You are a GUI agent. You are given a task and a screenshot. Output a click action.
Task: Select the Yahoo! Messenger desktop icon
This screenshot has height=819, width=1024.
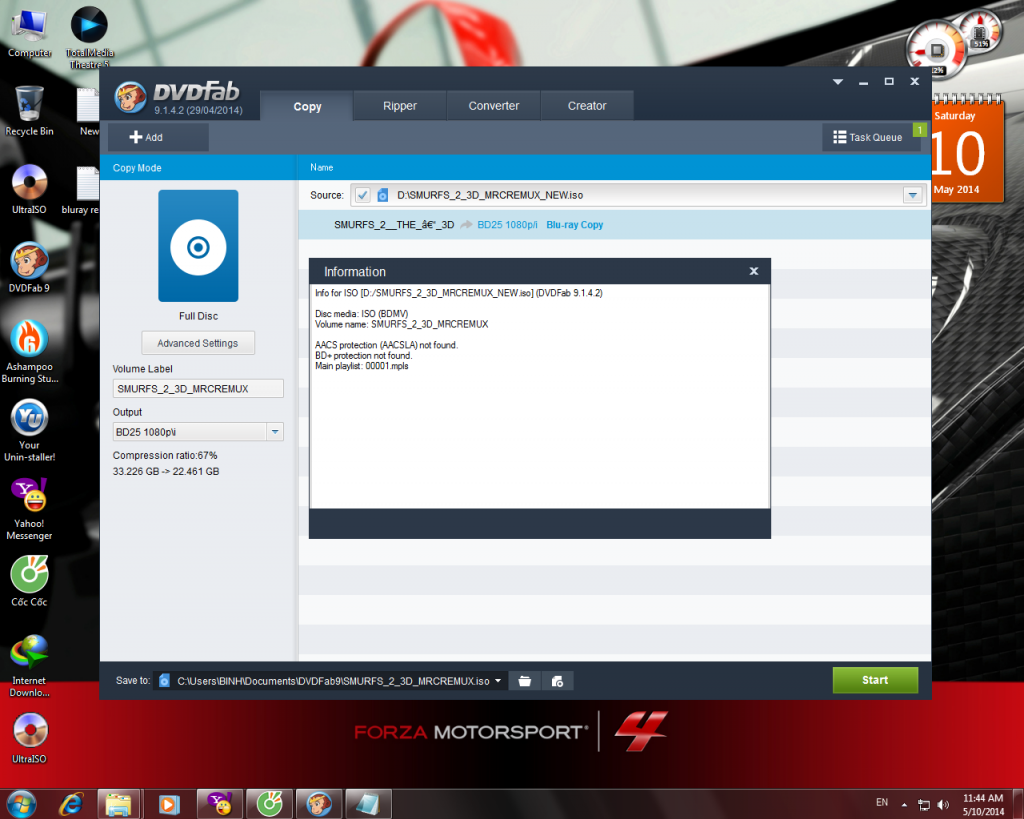pyautogui.click(x=29, y=509)
